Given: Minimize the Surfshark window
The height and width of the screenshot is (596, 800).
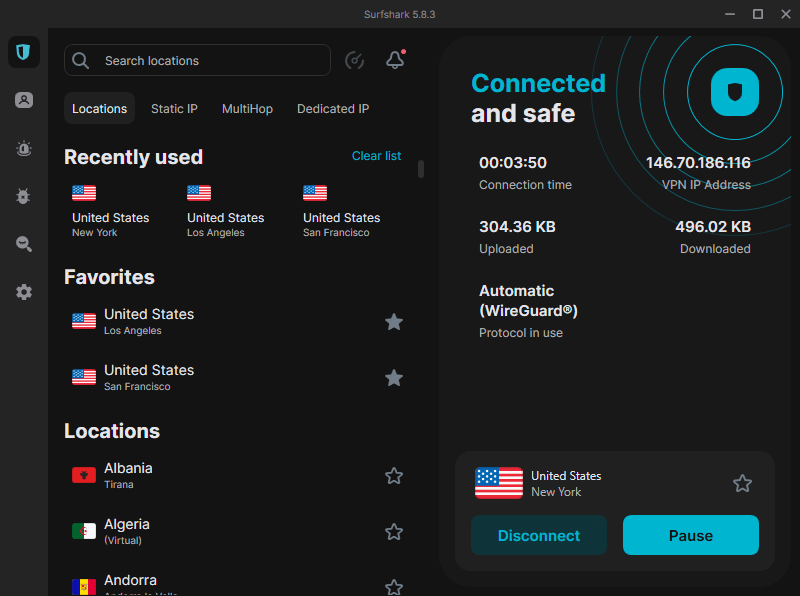Looking at the screenshot, I should click(730, 14).
